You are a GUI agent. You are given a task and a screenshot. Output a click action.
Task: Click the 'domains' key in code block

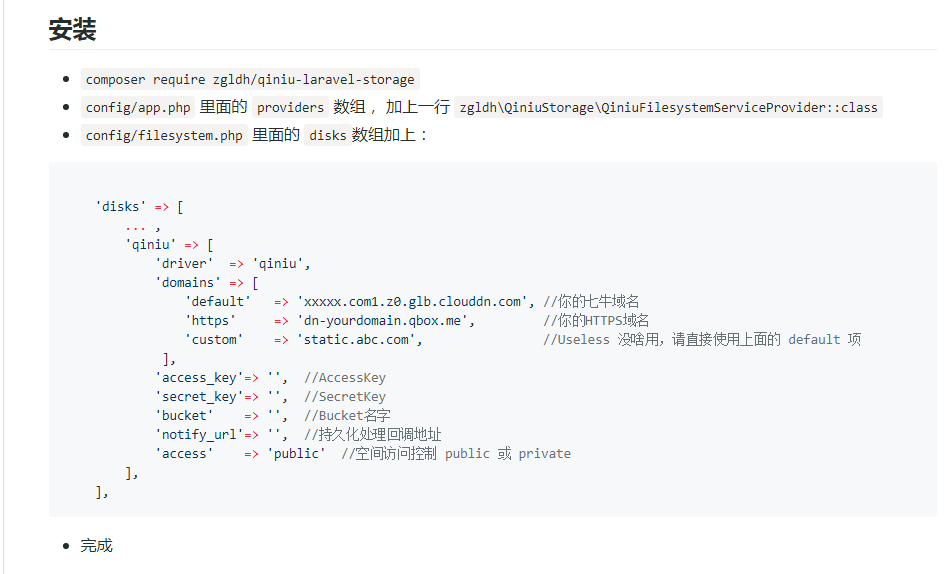(x=189, y=282)
